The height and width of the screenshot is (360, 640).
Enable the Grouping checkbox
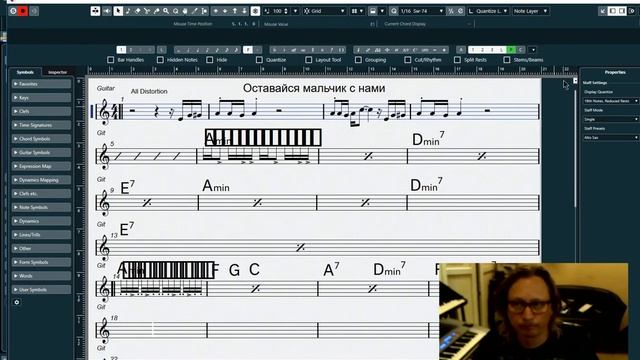[358, 60]
